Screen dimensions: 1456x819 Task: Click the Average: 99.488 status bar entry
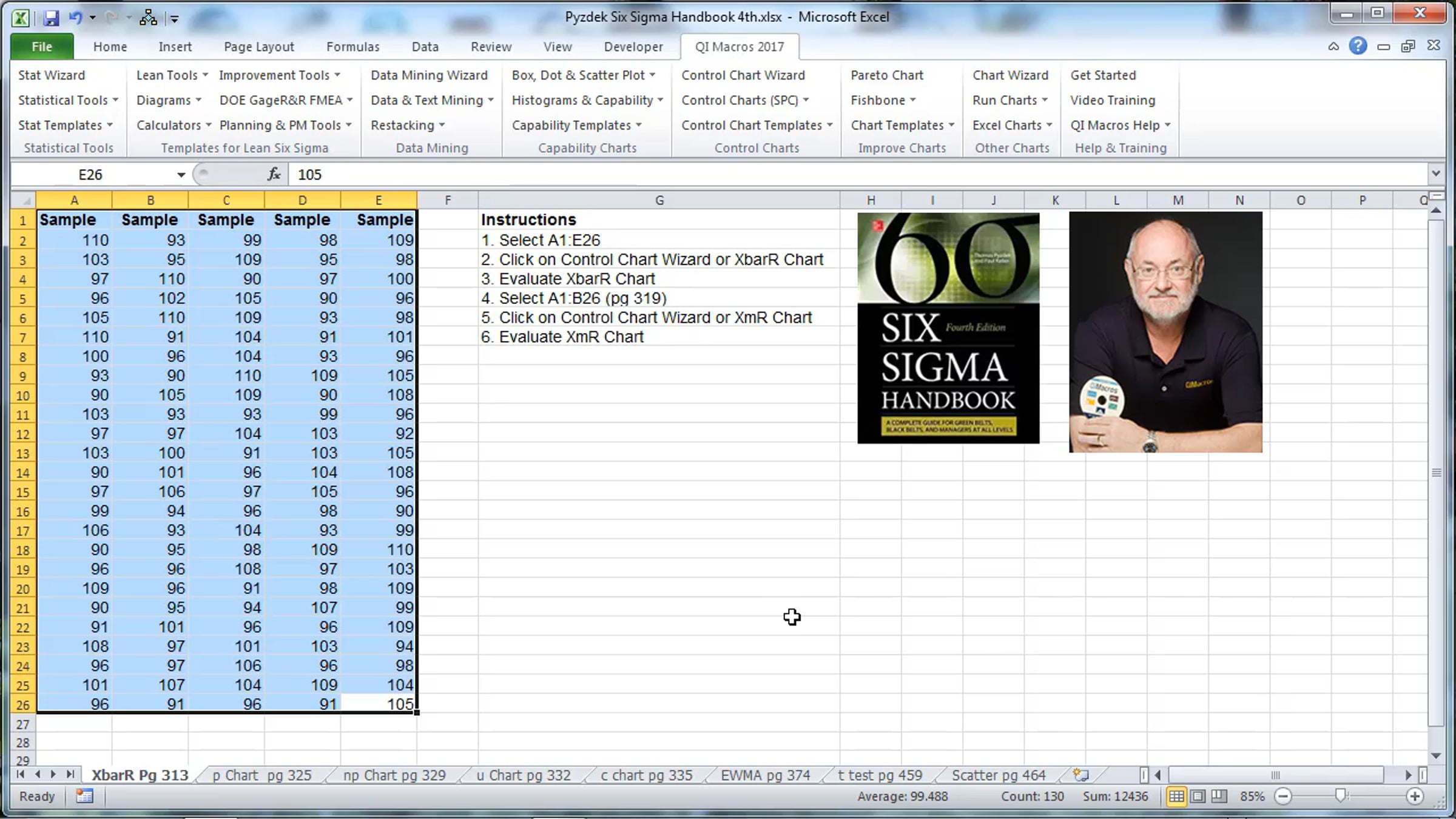coord(902,796)
